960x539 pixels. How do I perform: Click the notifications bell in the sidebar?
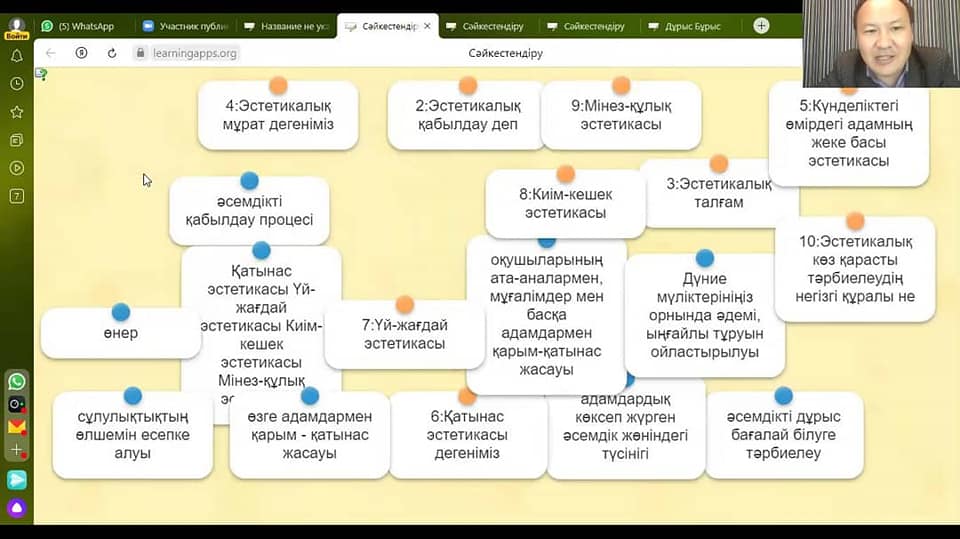click(x=16, y=56)
